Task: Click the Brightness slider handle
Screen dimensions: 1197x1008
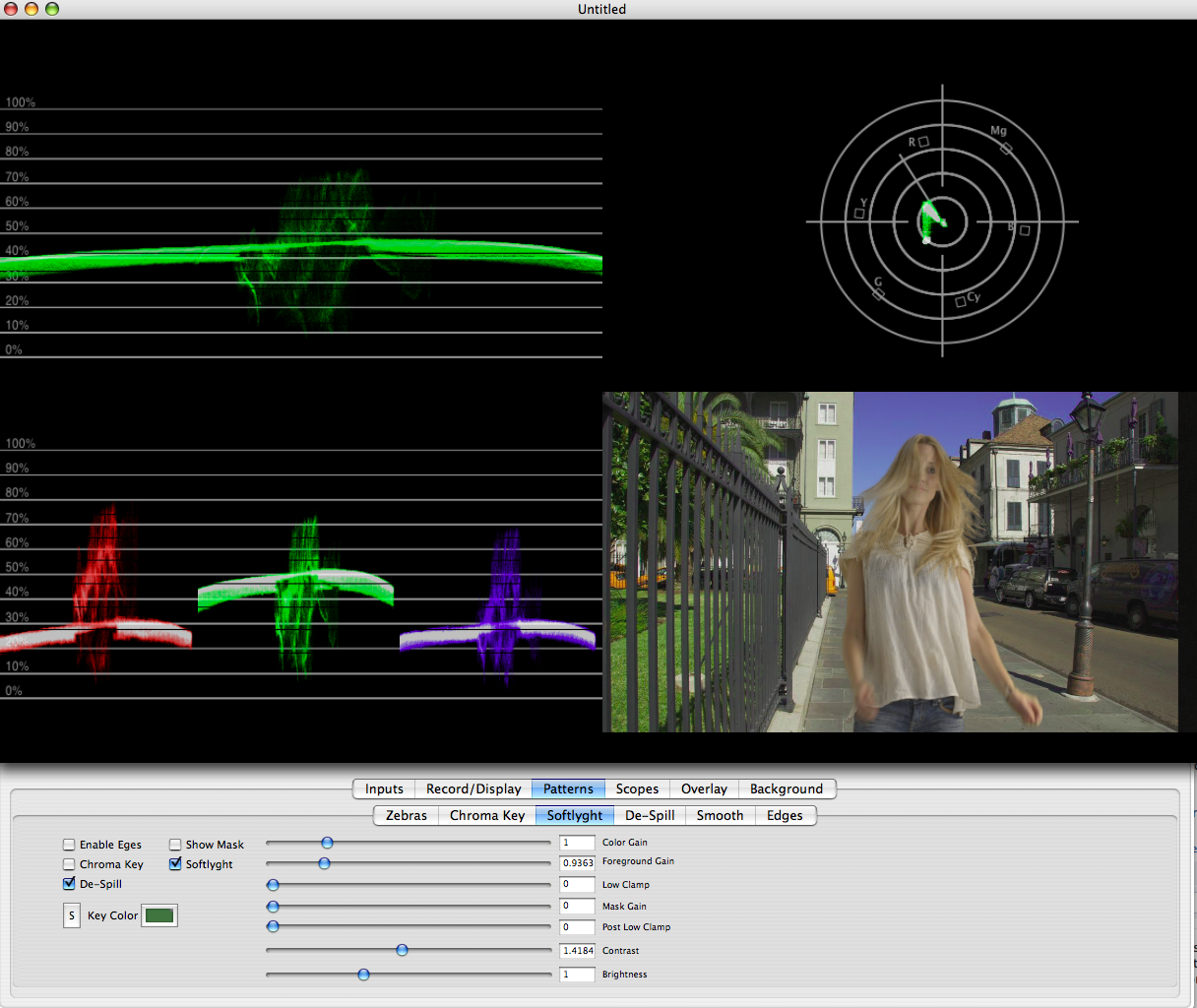Action: [363, 975]
